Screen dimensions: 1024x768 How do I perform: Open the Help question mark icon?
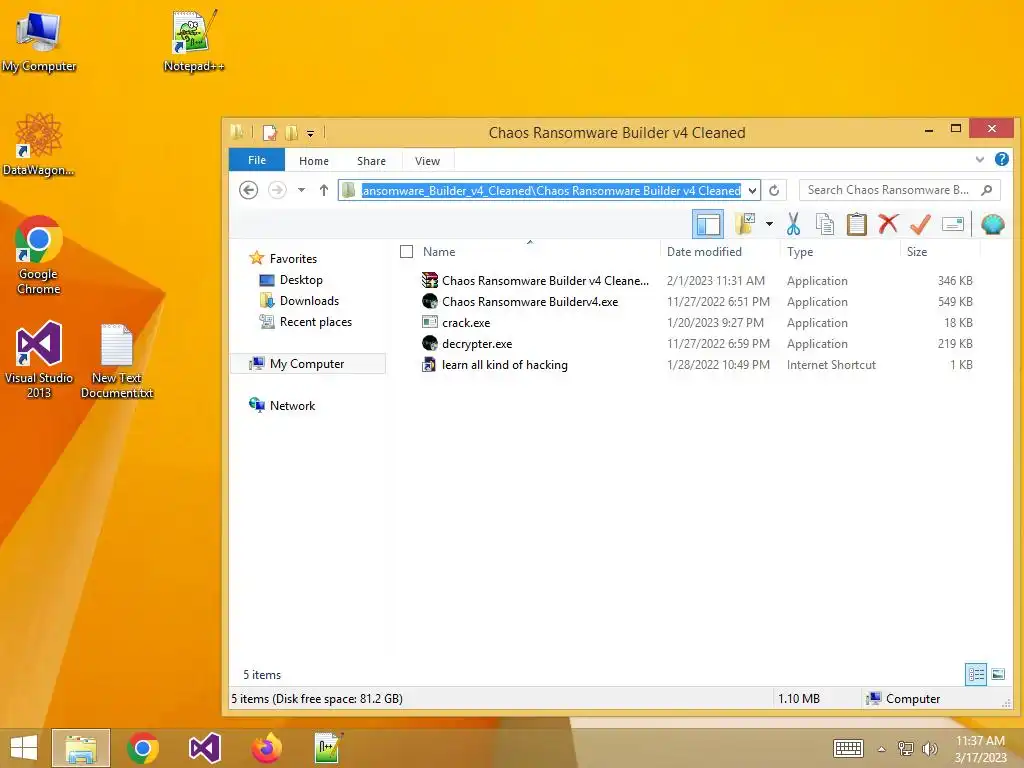(1001, 159)
